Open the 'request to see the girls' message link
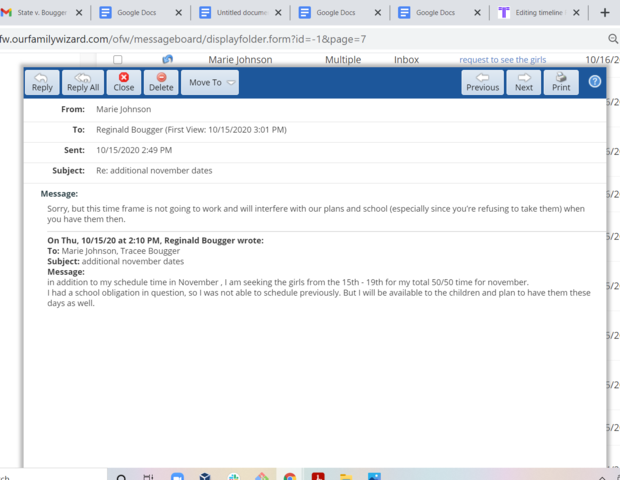The width and height of the screenshot is (620, 480). [x=503, y=60]
